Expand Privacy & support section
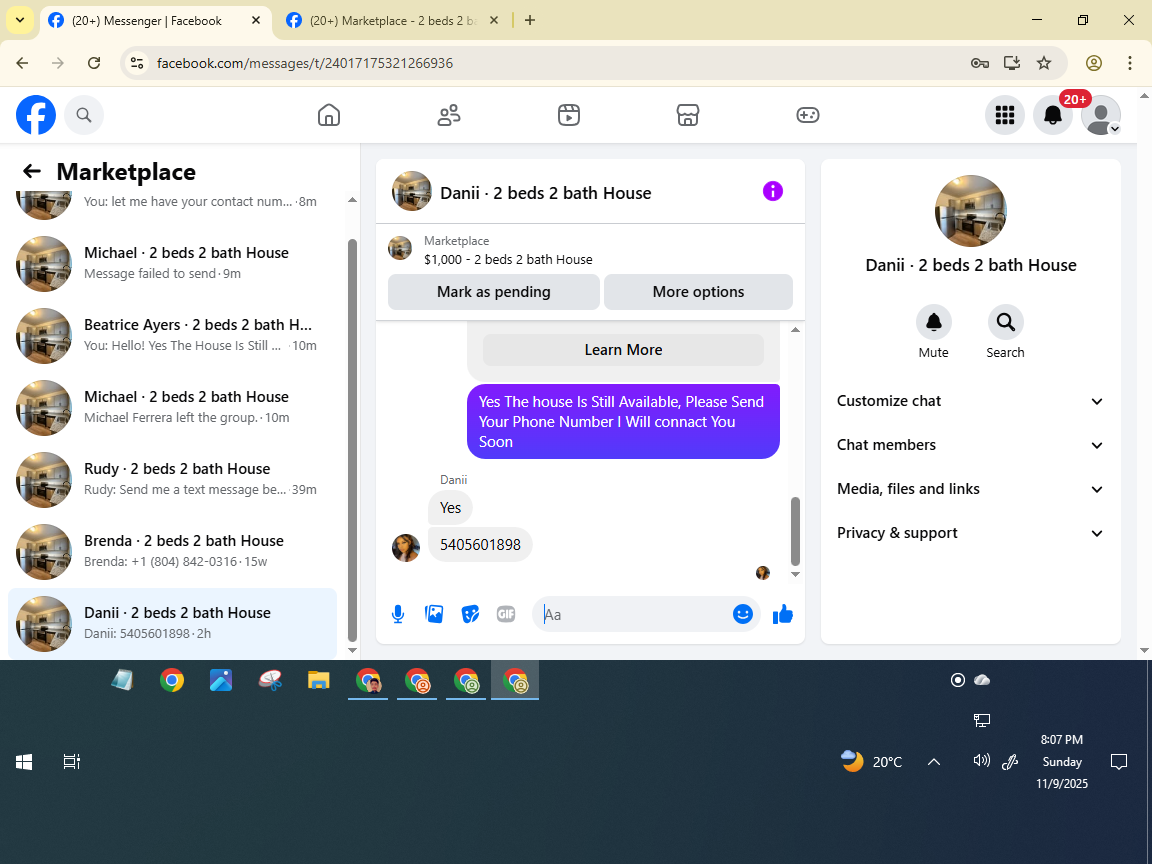 [970, 533]
